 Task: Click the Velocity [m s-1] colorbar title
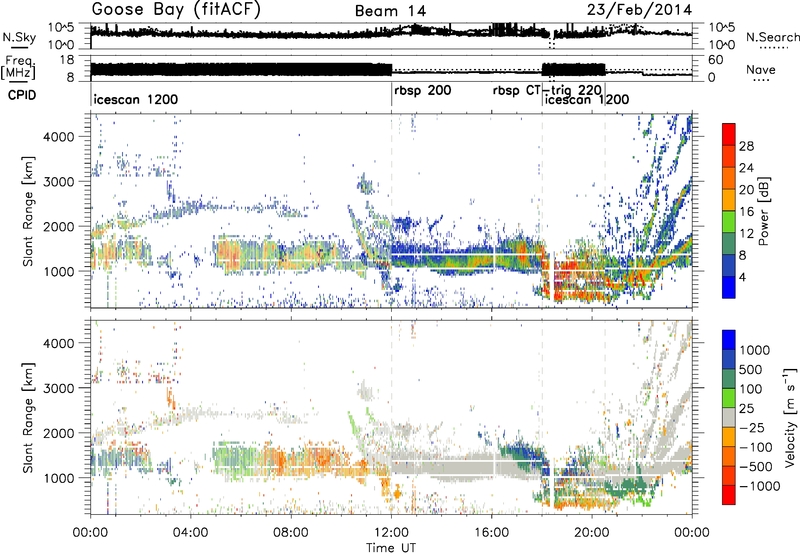[790, 417]
